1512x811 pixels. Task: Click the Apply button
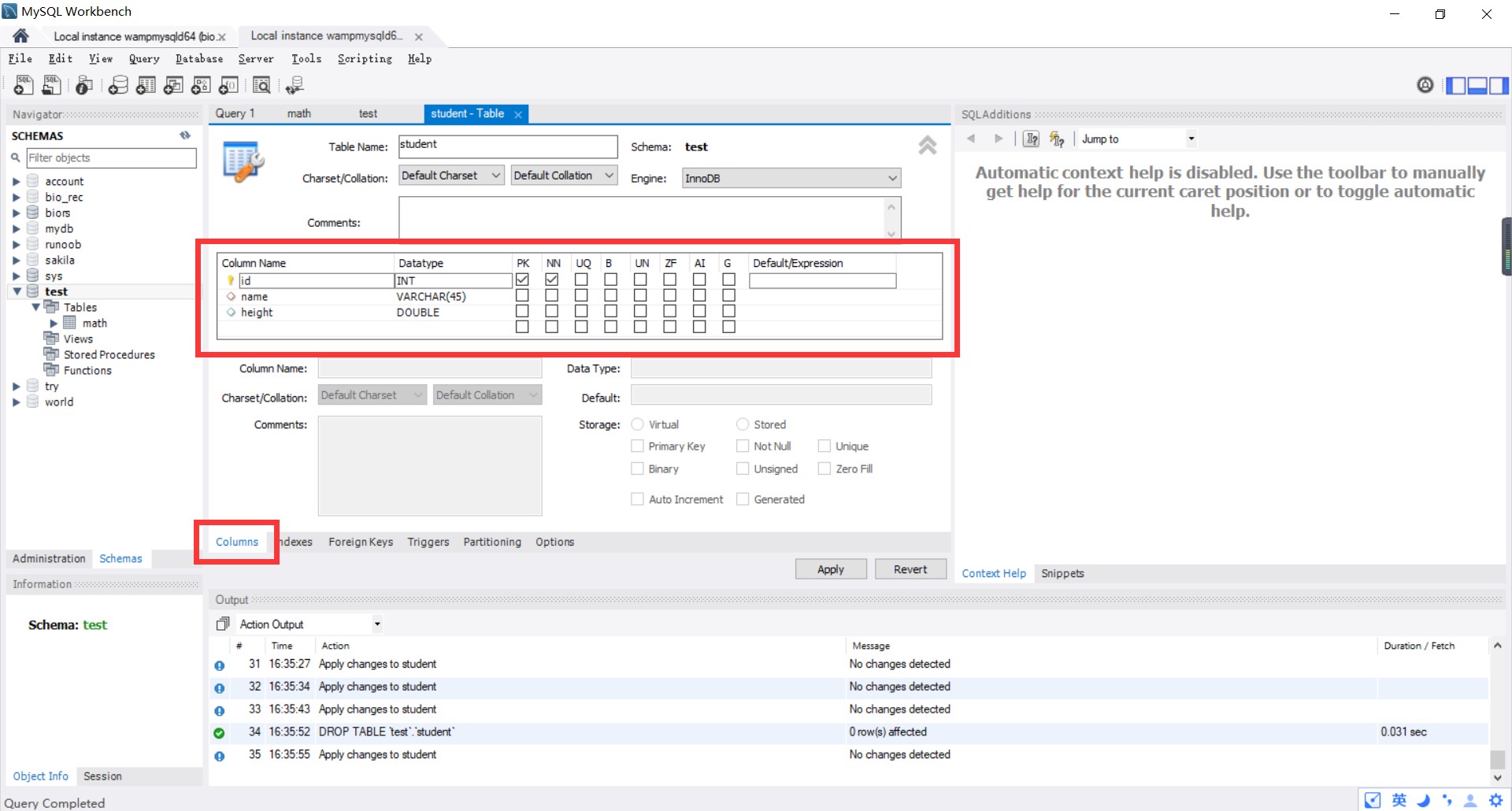[x=831, y=569]
